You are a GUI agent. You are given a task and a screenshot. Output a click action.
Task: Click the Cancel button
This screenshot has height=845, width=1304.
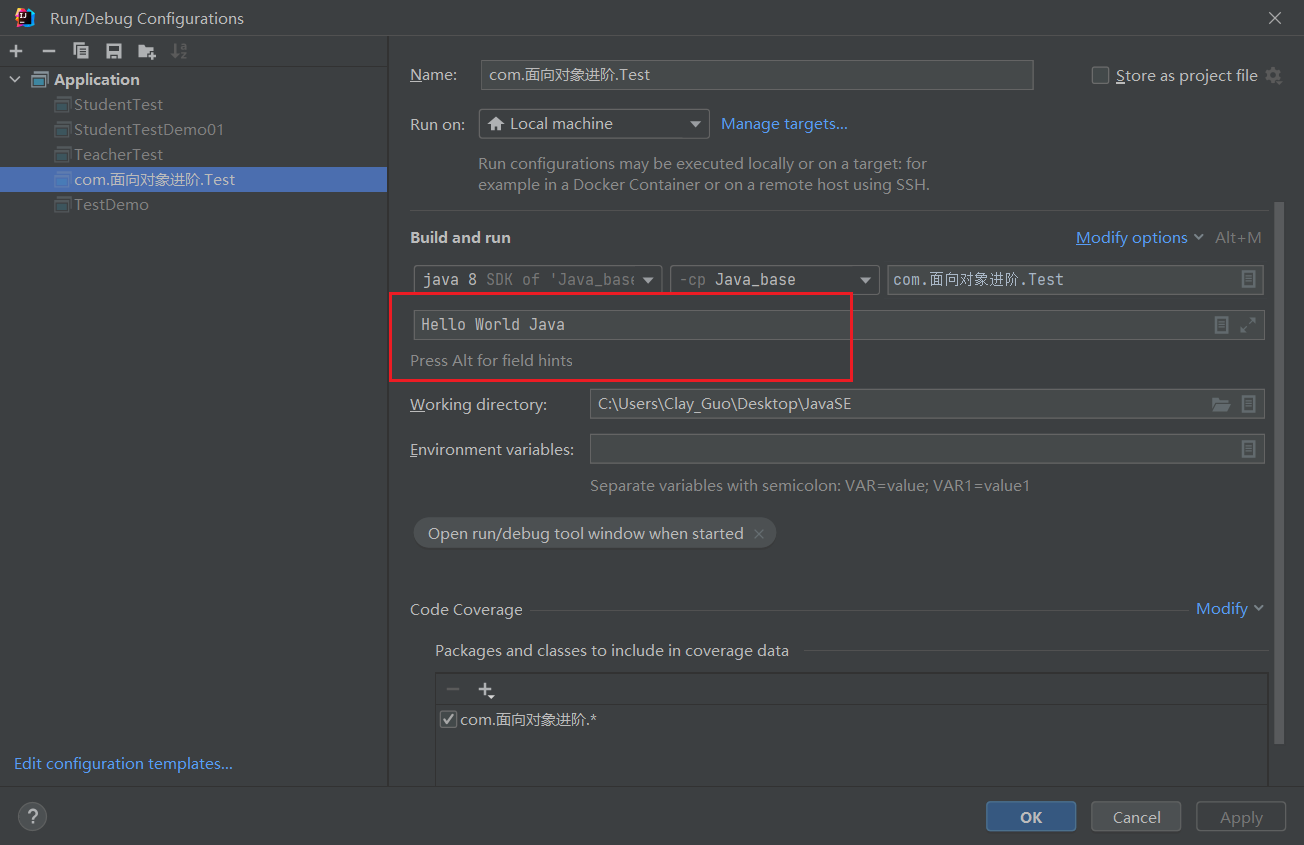point(1136,817)
